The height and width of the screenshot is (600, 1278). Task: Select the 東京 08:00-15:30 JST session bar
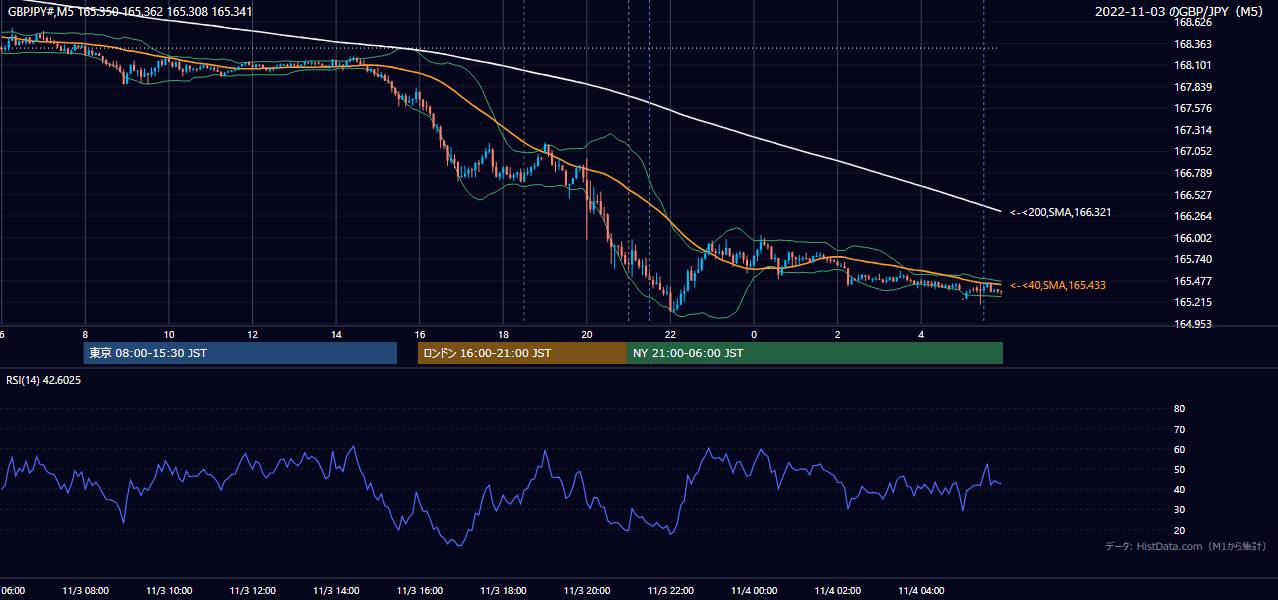coord(240,353)
